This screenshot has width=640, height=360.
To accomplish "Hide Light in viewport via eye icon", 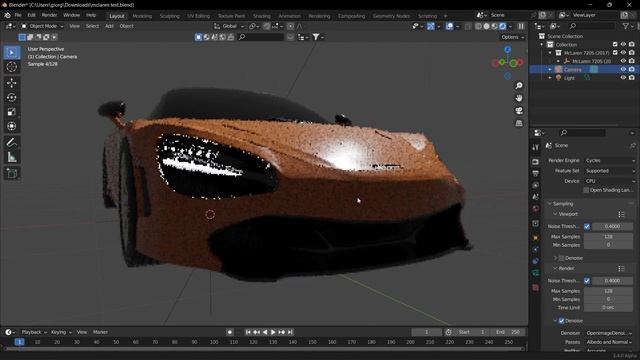I will tap(623, 78).
